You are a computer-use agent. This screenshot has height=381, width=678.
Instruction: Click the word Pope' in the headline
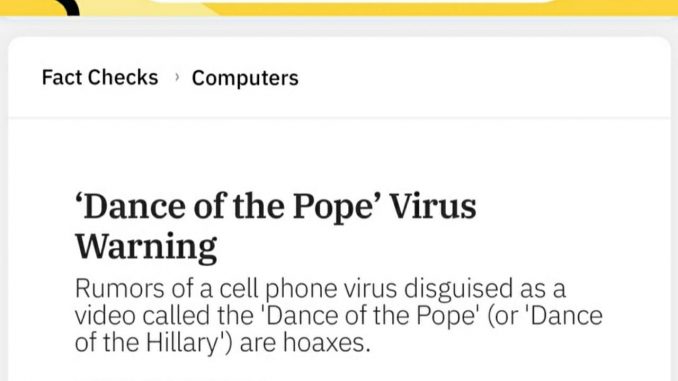tap(337, 208)
